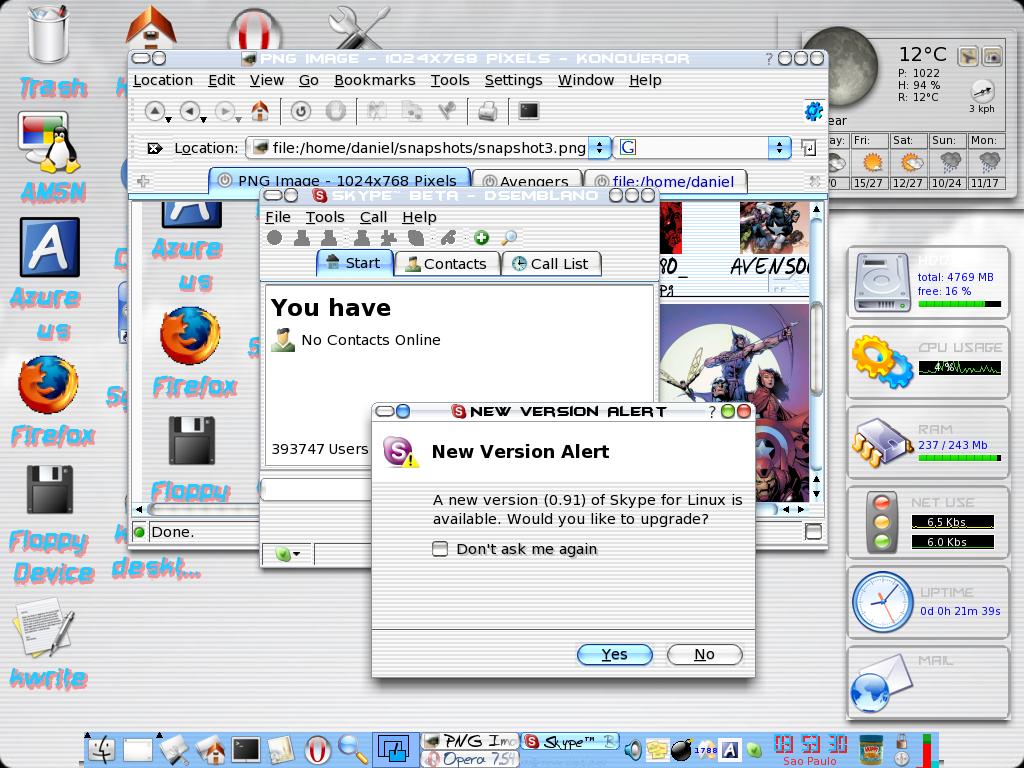Click the question mark help button in alert titlebar
The image size is (1024, 768).
712,411
